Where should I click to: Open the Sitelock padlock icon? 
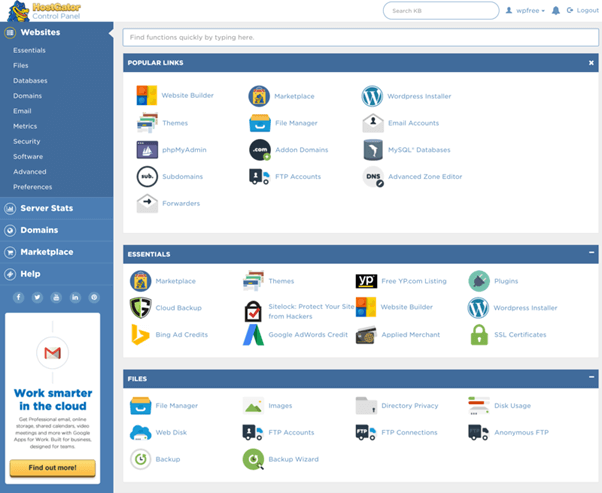253,311
